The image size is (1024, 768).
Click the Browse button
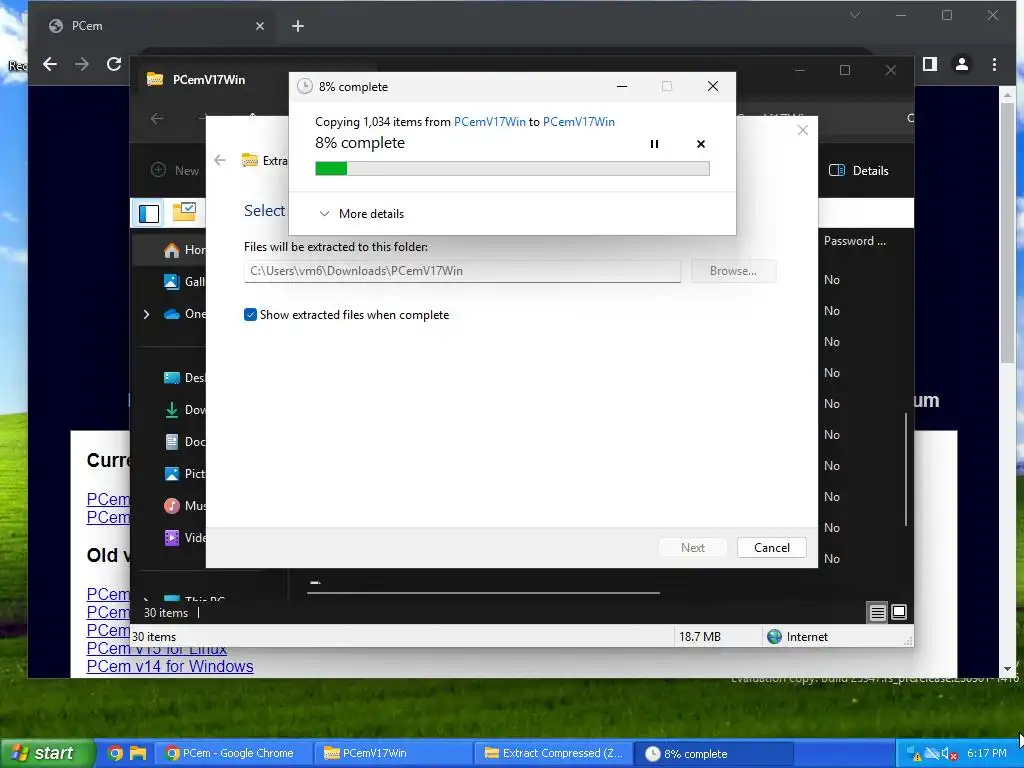[733, 271]
